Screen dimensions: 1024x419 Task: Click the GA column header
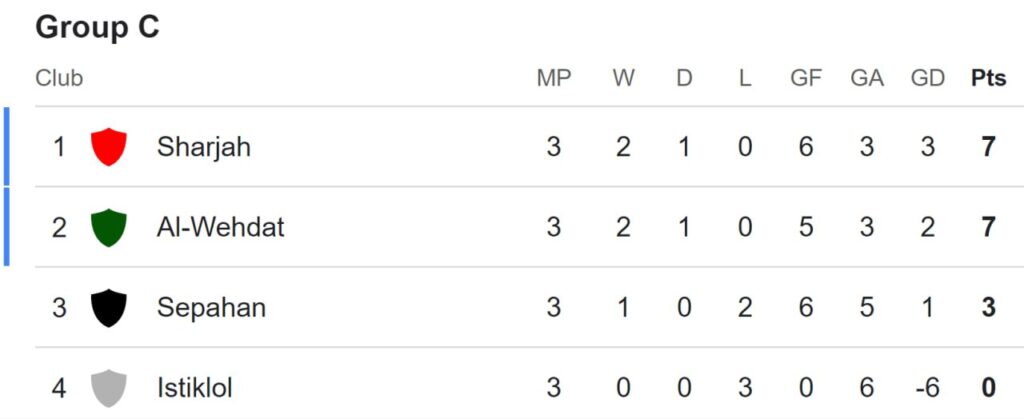tap(867, 78)
